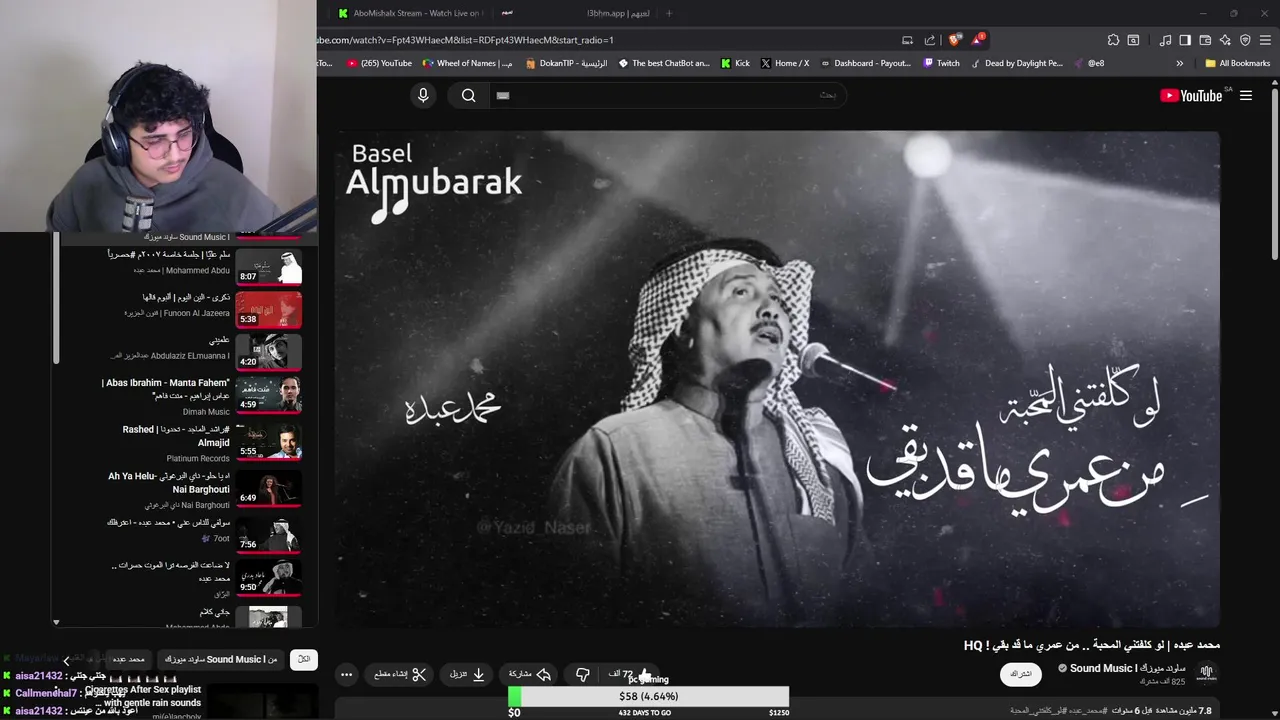
Task: Click the share page icon in address bar
Action: pos(930,40)
